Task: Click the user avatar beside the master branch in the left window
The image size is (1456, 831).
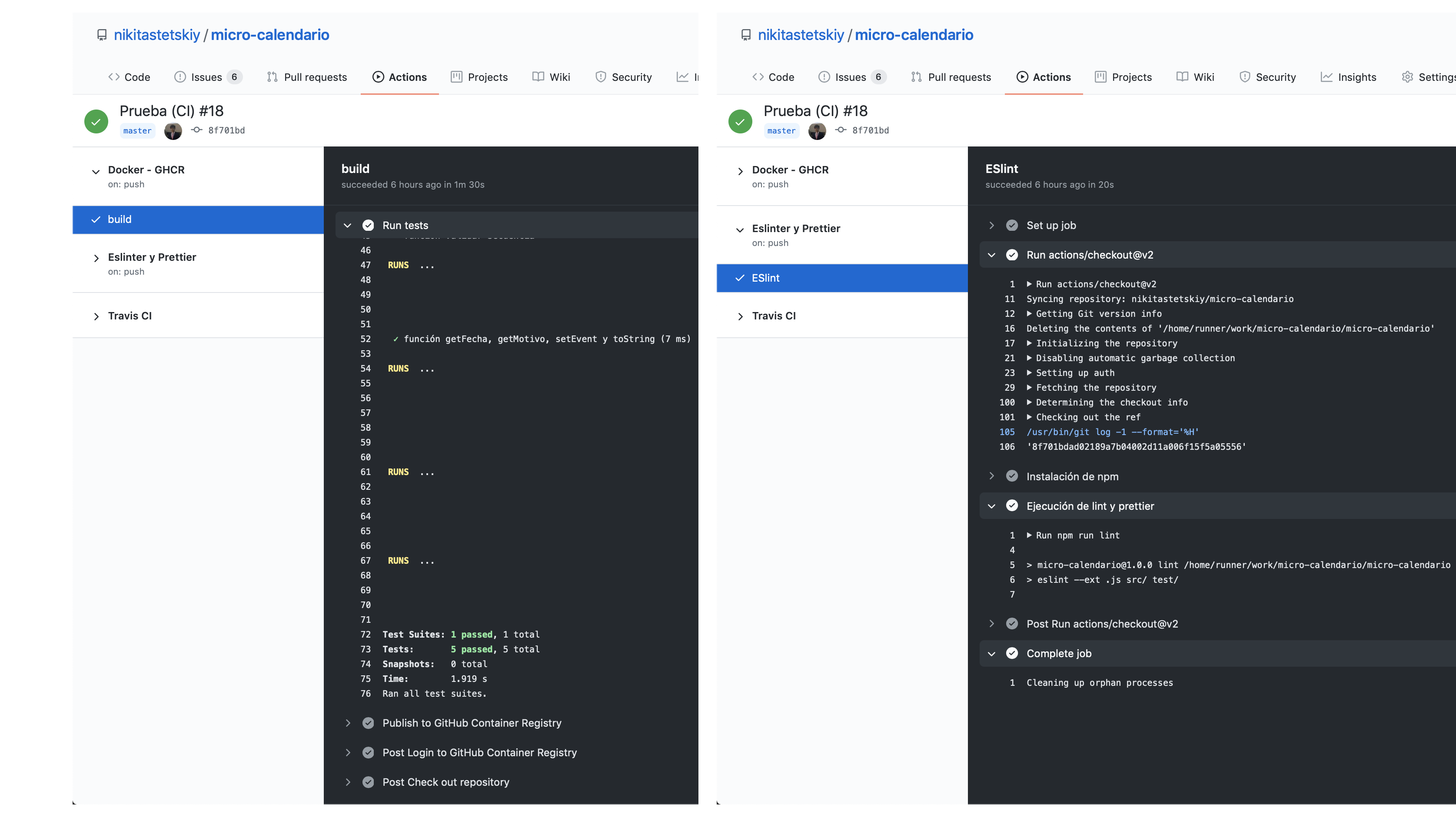Action: click(x=173, y=131)
